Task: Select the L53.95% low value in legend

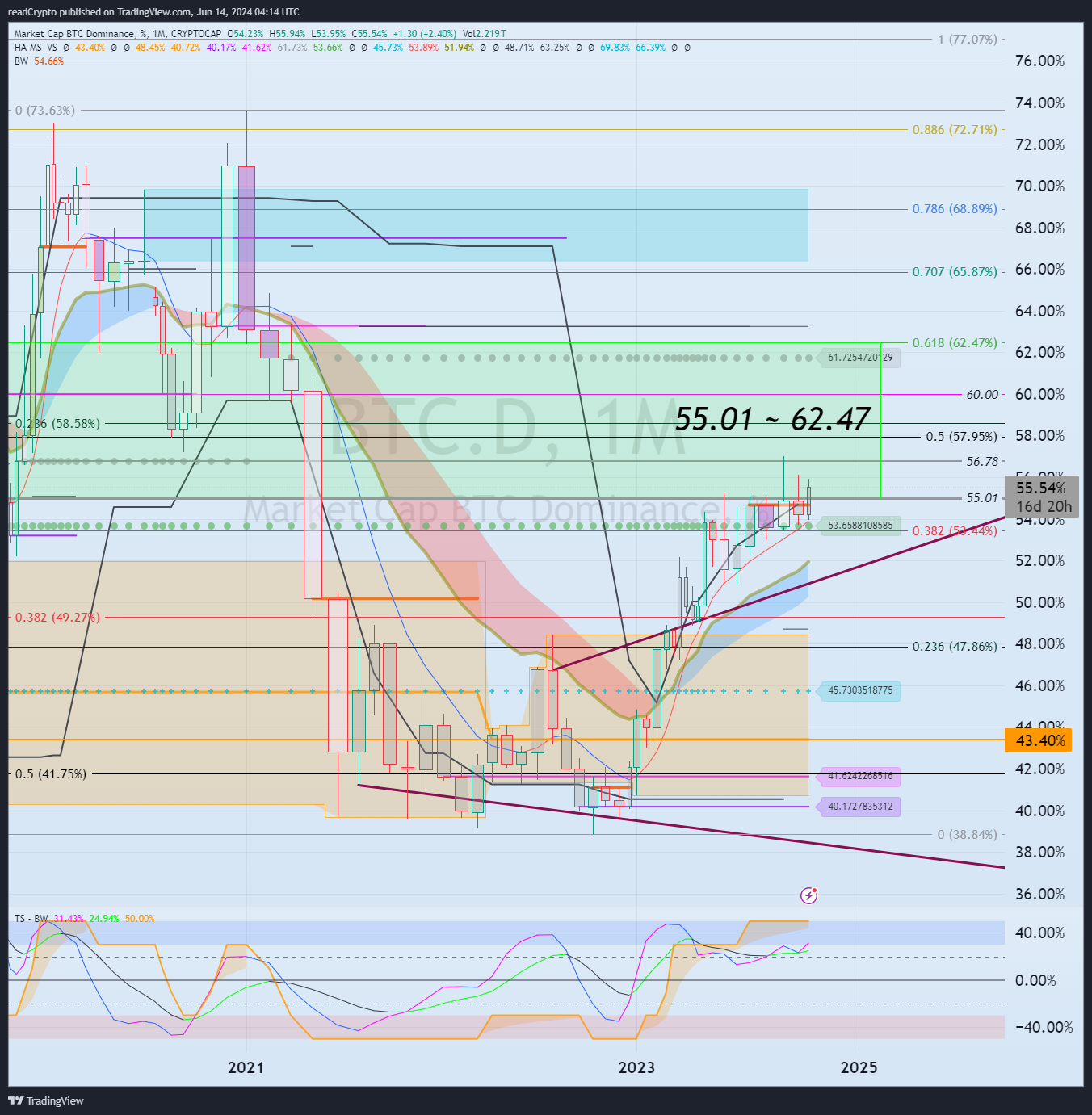Action: coord(328,34)
